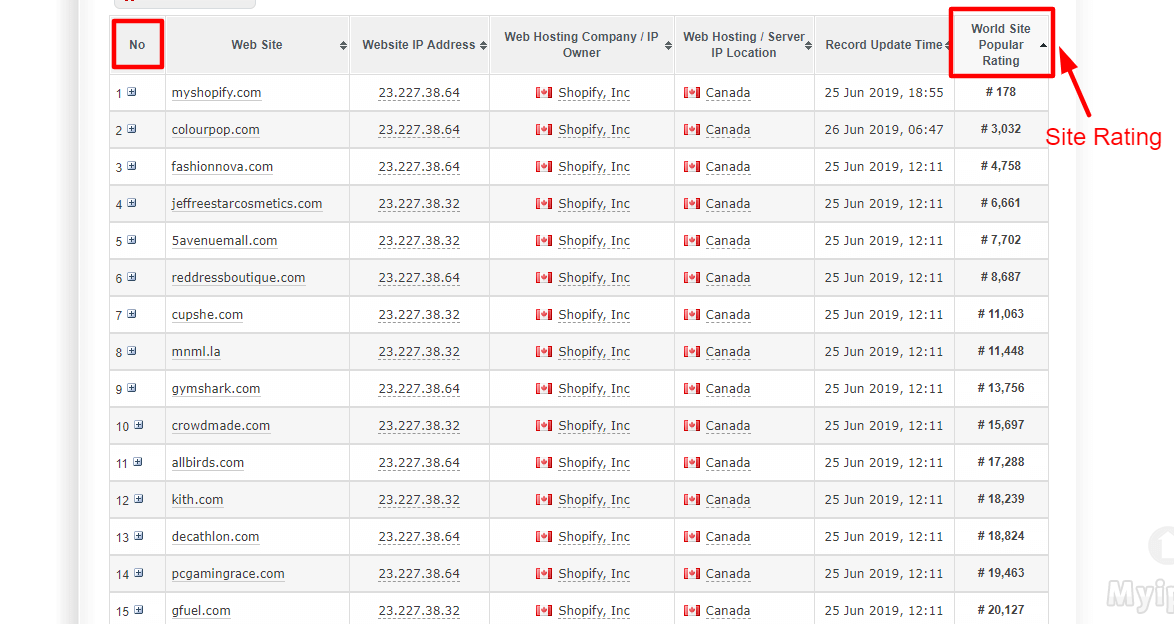Click Canada location in reddressboutique.com row
The width and height of the screenshot is (1174, 624).
pos(728,277)
